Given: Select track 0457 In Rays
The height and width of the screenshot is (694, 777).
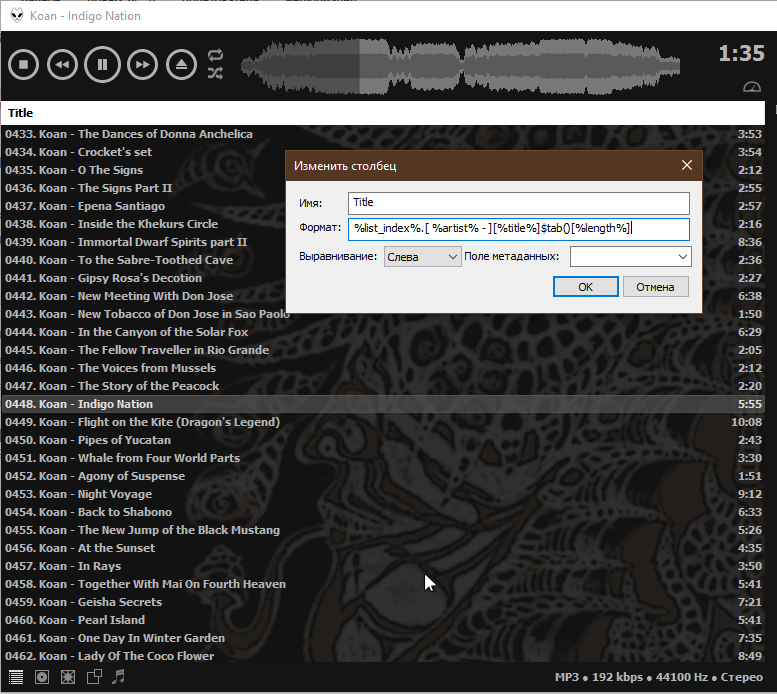Looking at the screenshot, I should (x=383, y=566).
